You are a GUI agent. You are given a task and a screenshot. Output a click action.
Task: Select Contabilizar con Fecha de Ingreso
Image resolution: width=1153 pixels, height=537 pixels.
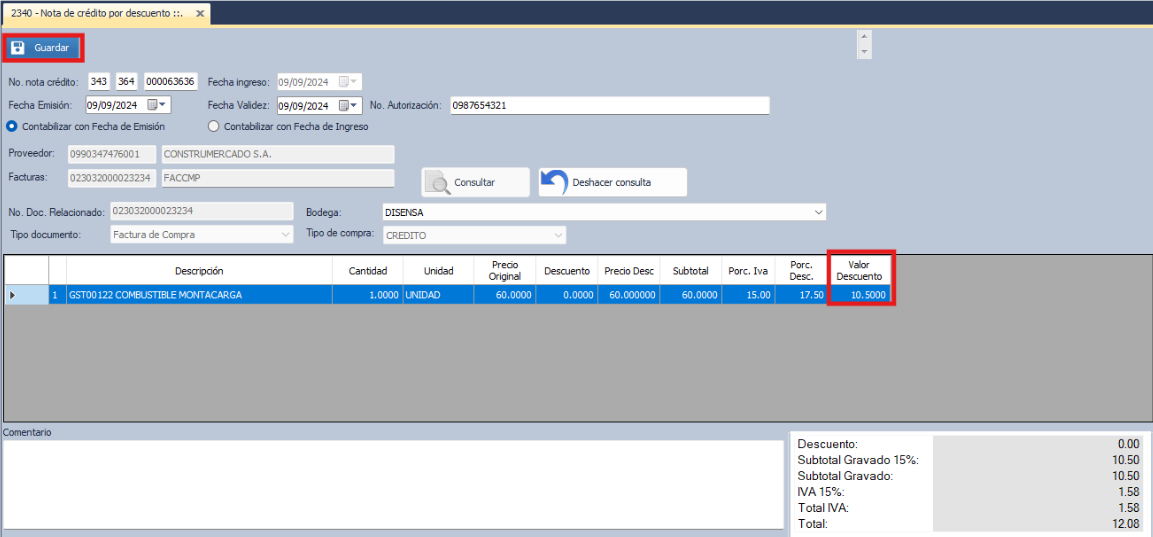click(213, 127)
